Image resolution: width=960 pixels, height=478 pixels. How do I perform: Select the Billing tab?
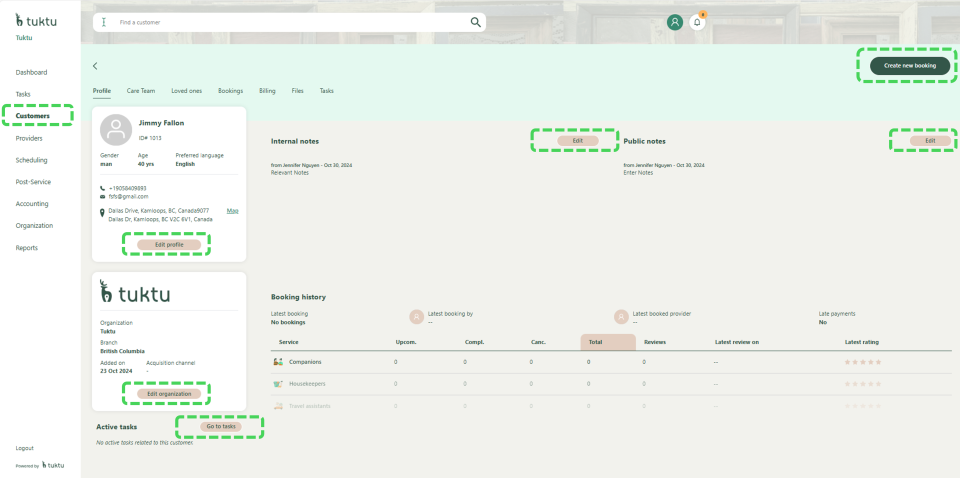267,91
